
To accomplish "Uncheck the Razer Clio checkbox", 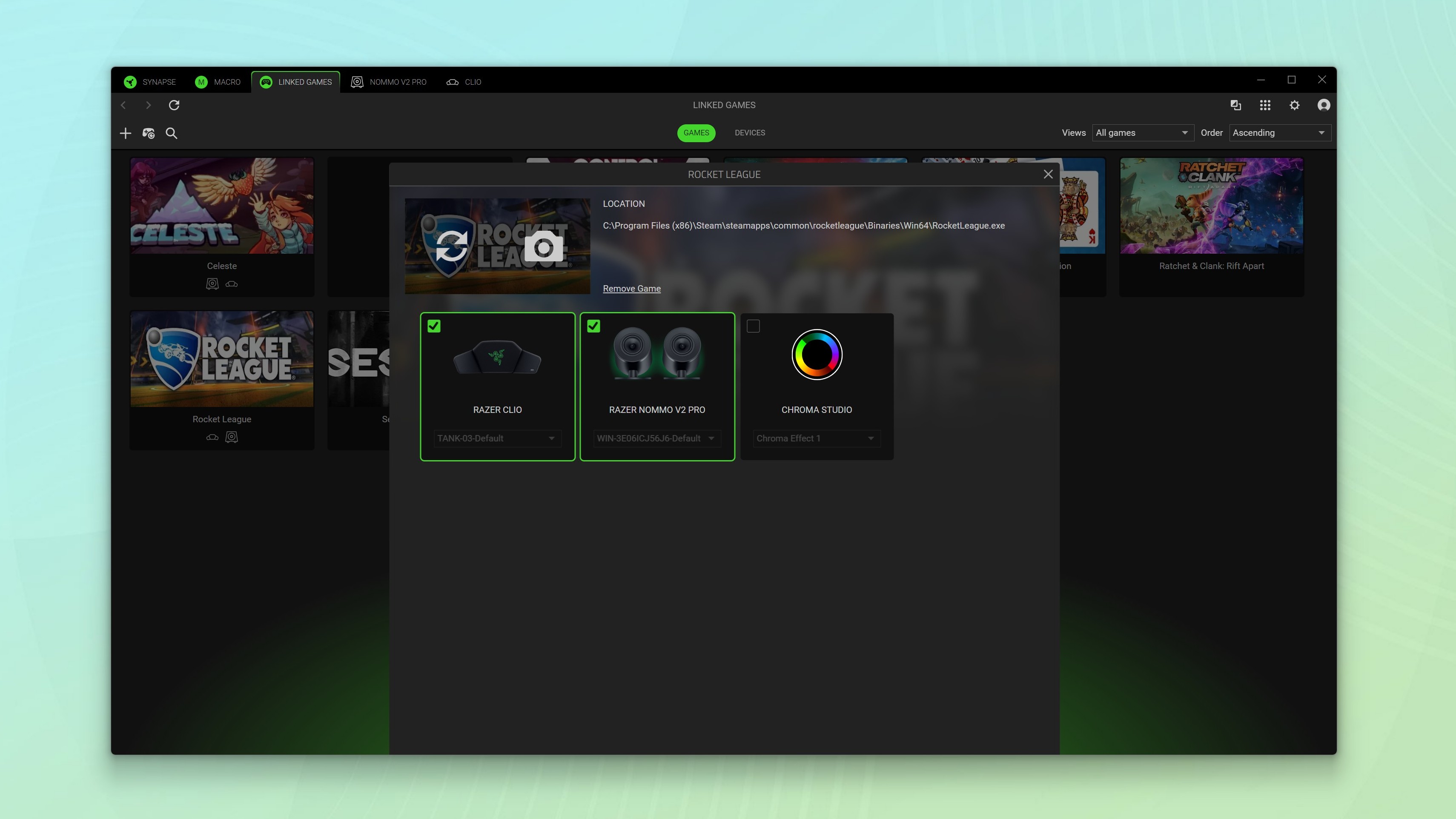I will point(434,326).
